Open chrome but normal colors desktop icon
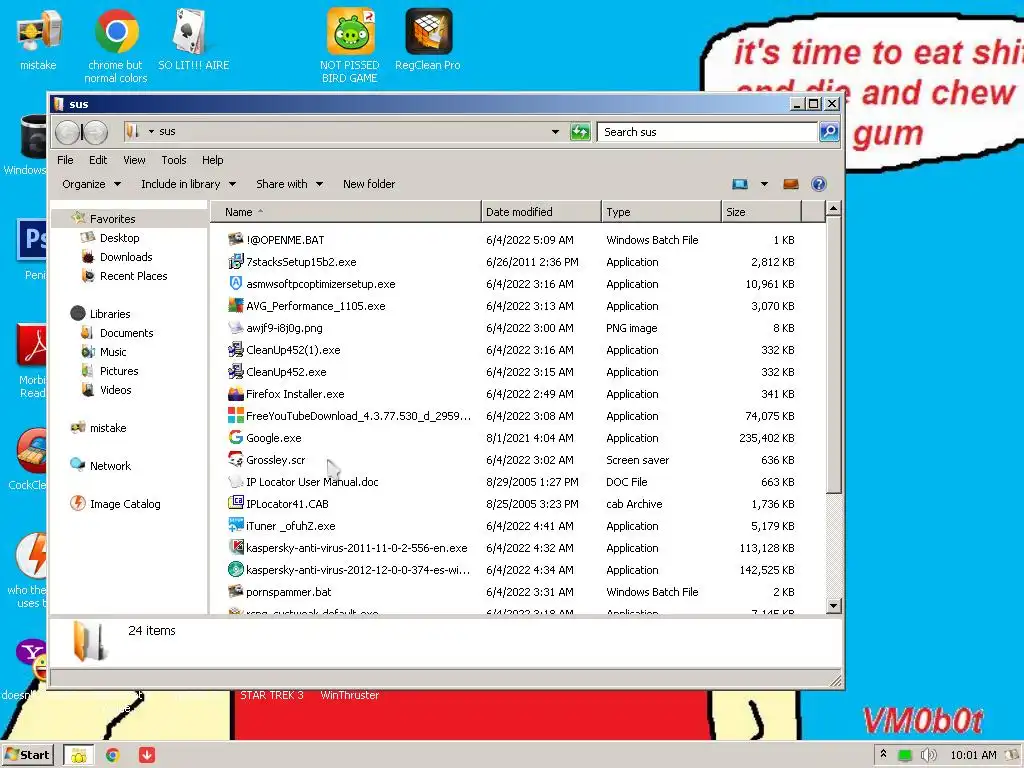This screenshot has width=1024, height=768. pyautogui.click(x=116, y=31)
